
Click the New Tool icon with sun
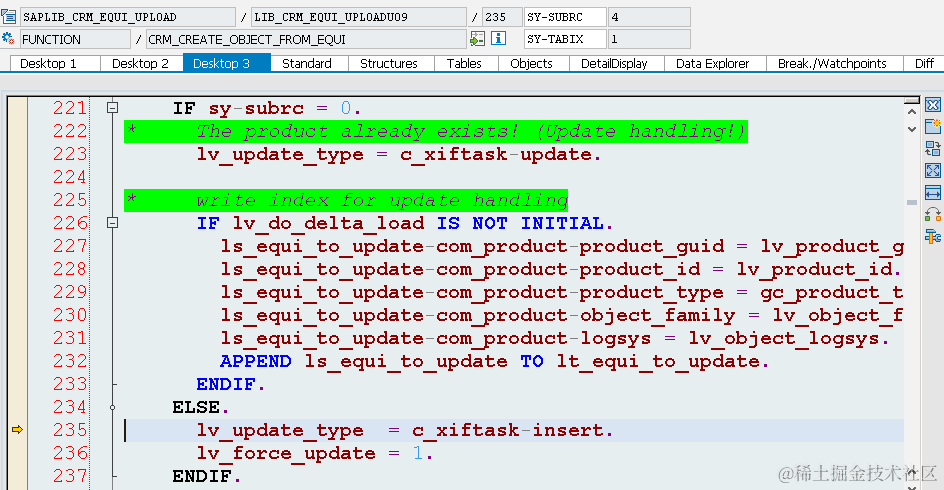[x=933, y=126]
